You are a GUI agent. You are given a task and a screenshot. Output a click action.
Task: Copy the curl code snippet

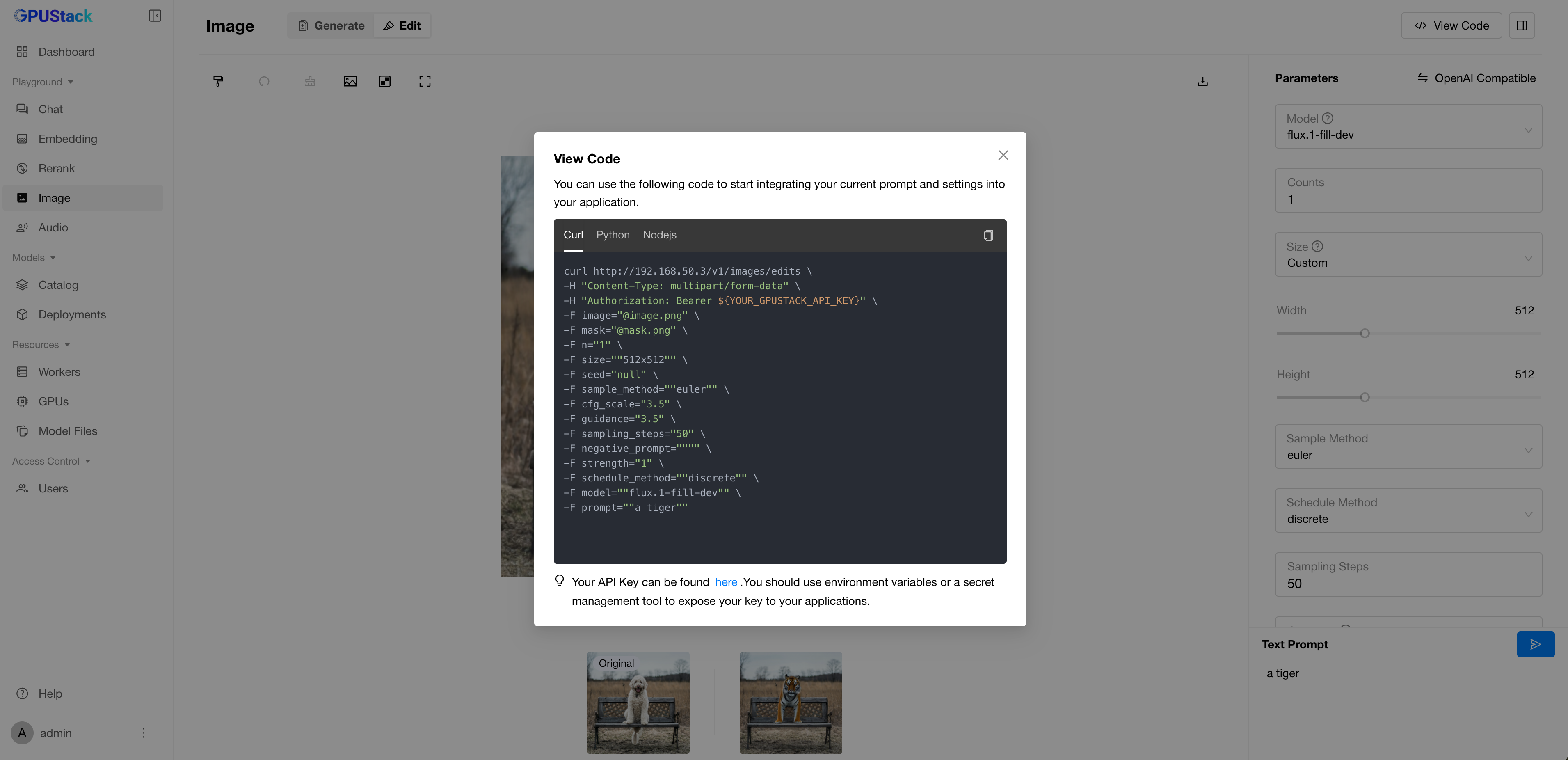pos(988,236)
